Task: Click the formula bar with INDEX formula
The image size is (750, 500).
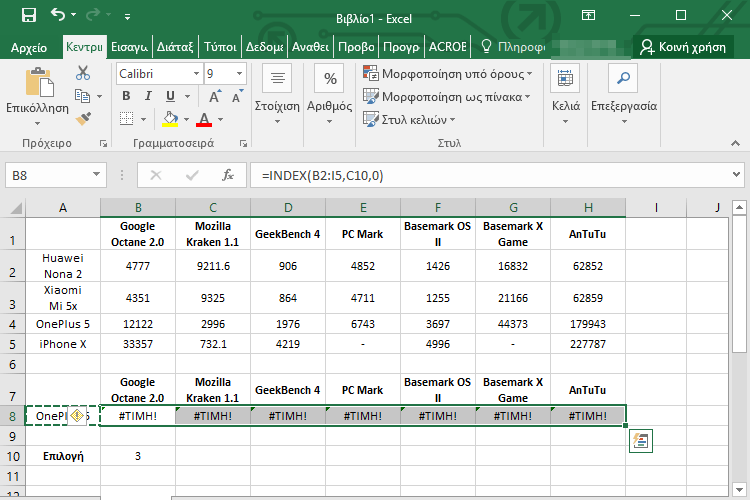Action: 490,176
